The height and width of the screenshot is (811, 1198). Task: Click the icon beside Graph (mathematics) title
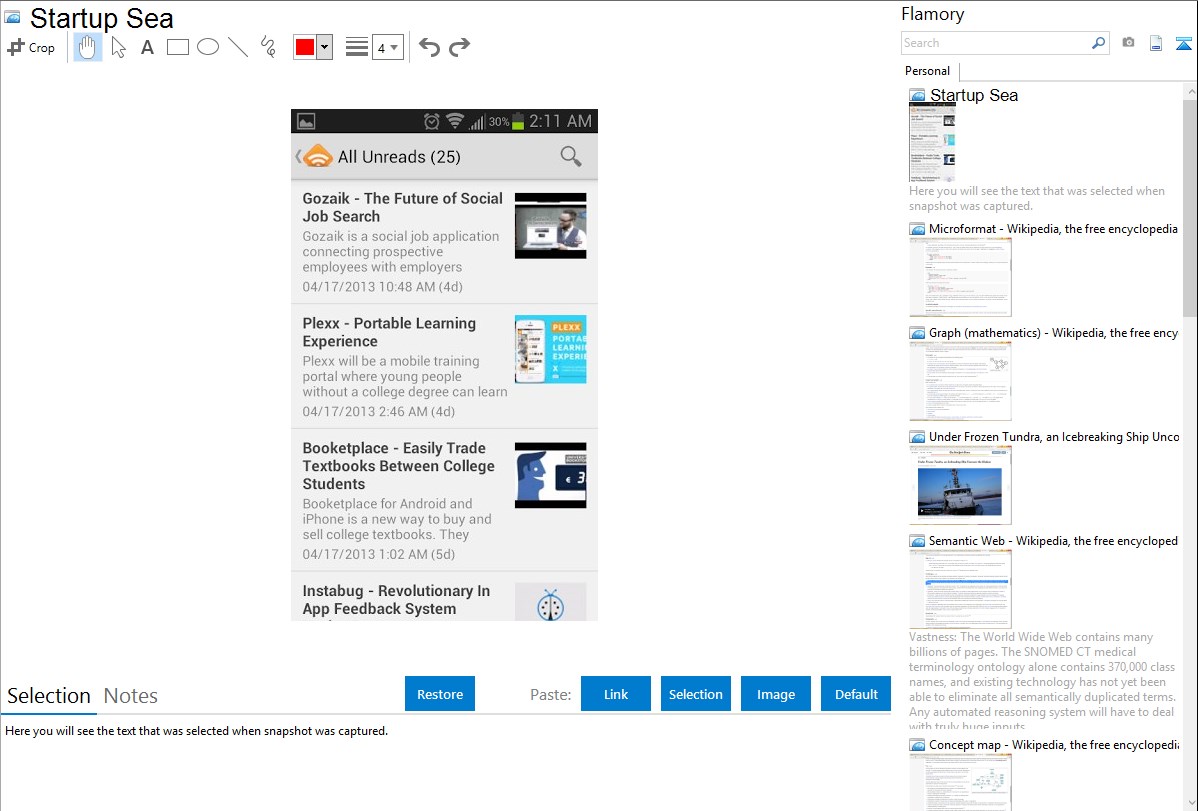coord(917,333)
